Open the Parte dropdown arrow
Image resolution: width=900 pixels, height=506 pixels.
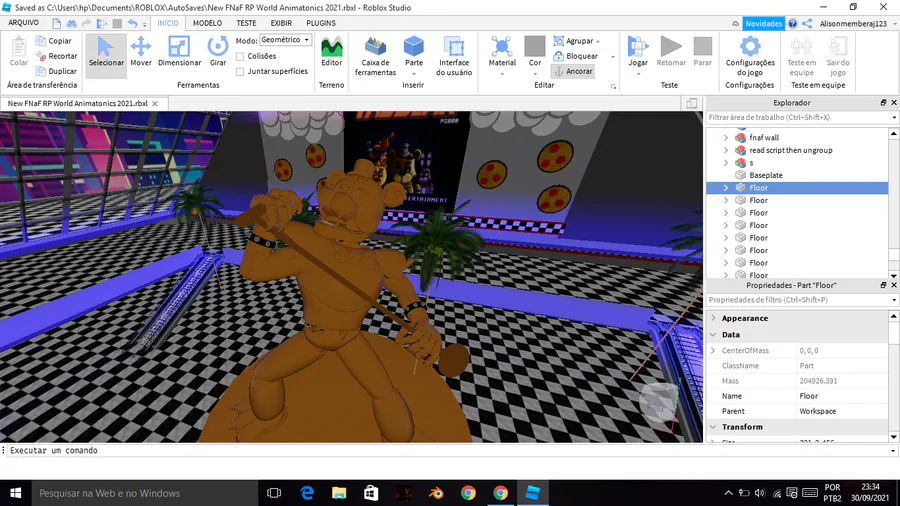(x=413, y=74)
